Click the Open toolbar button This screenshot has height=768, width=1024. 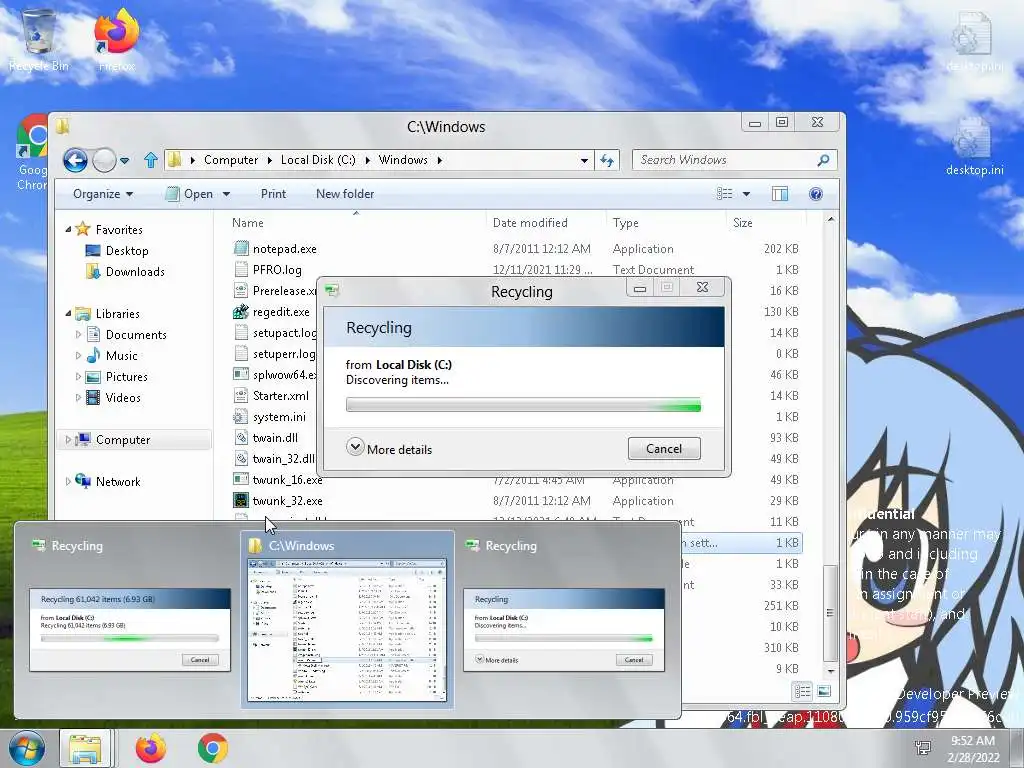pos(190,194)
